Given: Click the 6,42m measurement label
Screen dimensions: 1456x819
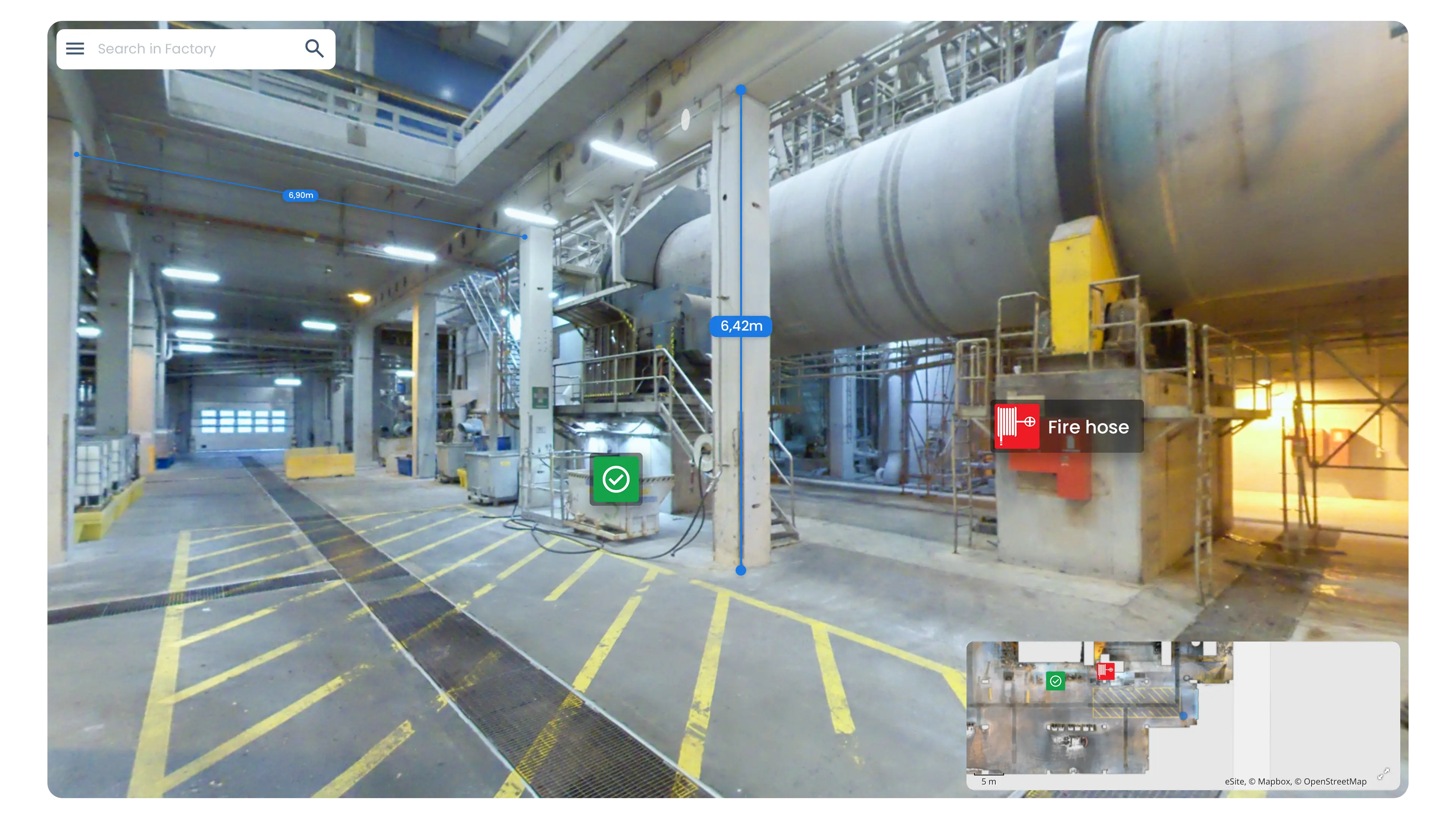Looking at the screenshot, I should click(741, 326).
